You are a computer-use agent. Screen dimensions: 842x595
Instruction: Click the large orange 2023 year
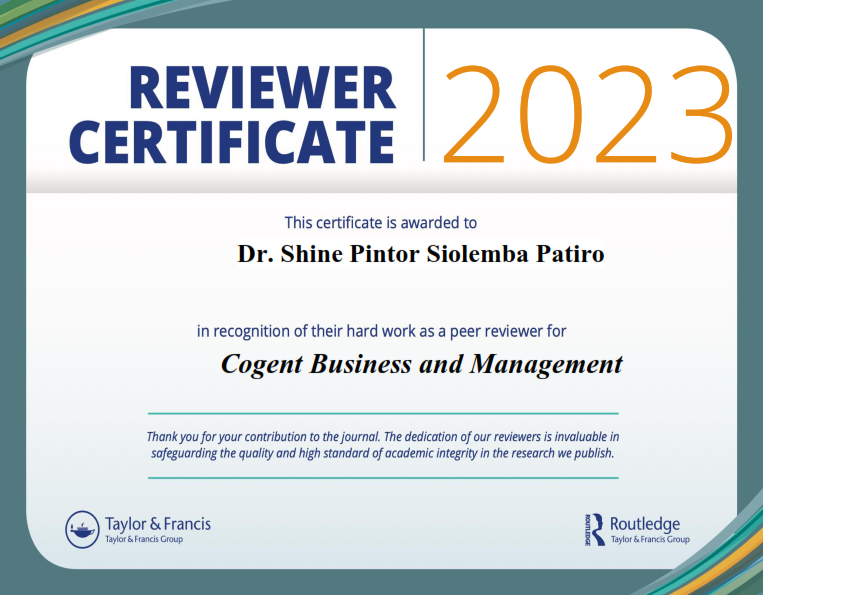point(588,115)
